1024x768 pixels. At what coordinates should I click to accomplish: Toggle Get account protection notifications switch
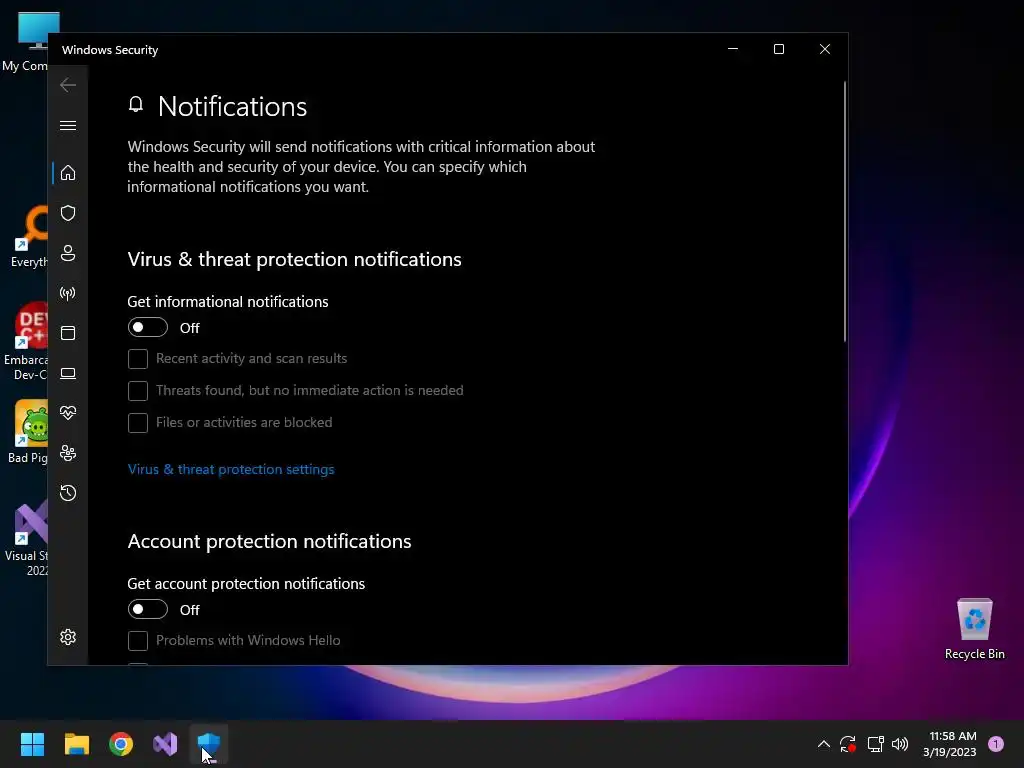pos(148,610)
